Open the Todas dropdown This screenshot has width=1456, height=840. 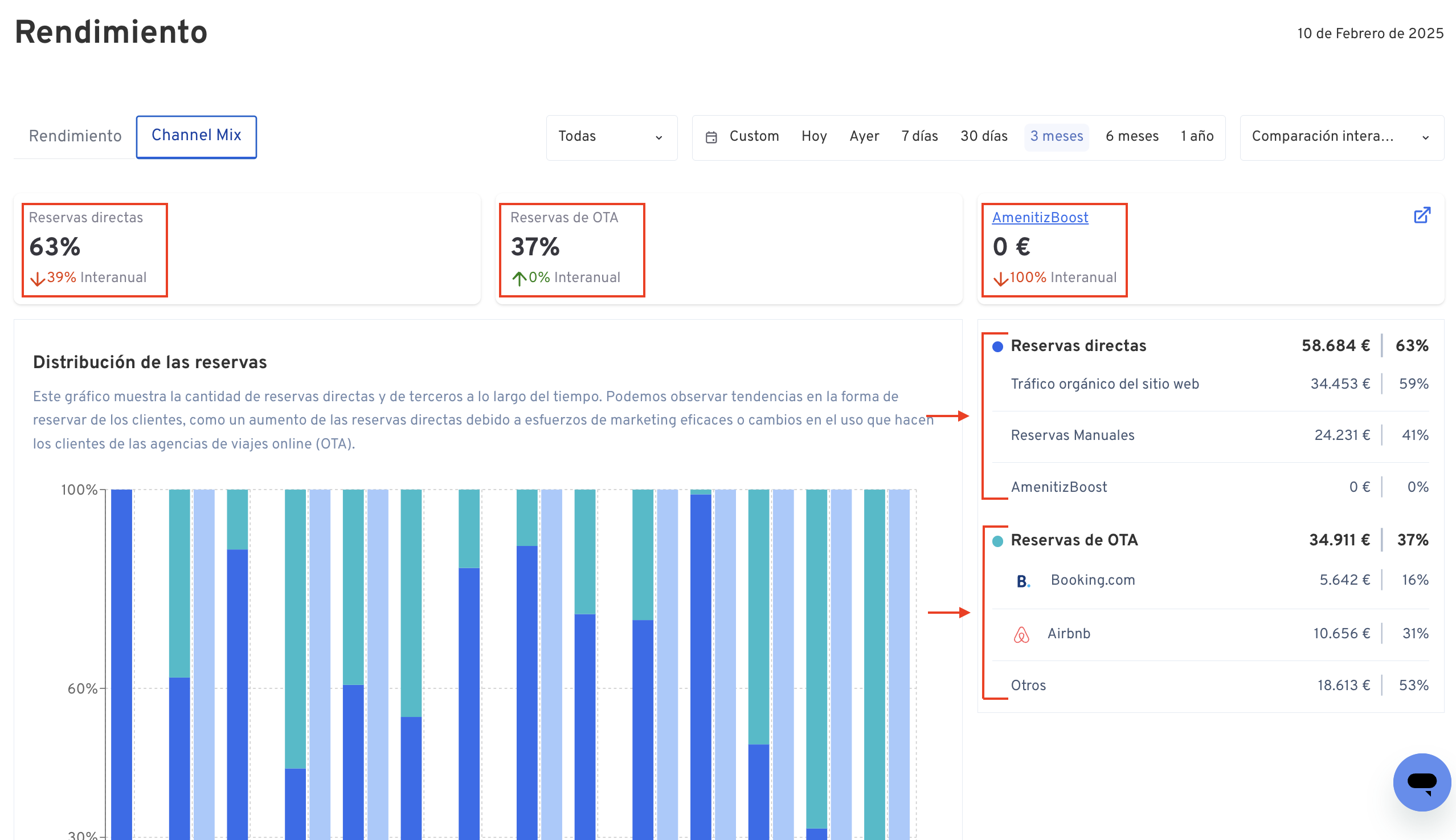tap(611, 137)
